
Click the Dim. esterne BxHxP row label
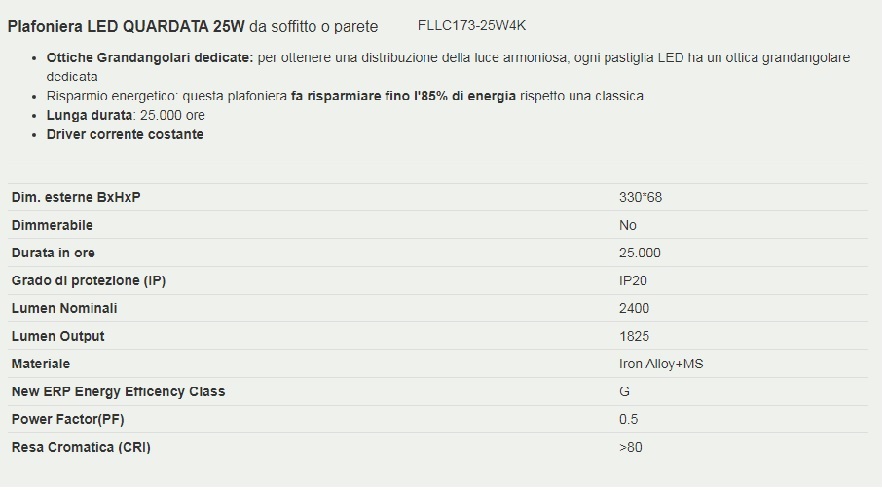[x=76, y=197]
